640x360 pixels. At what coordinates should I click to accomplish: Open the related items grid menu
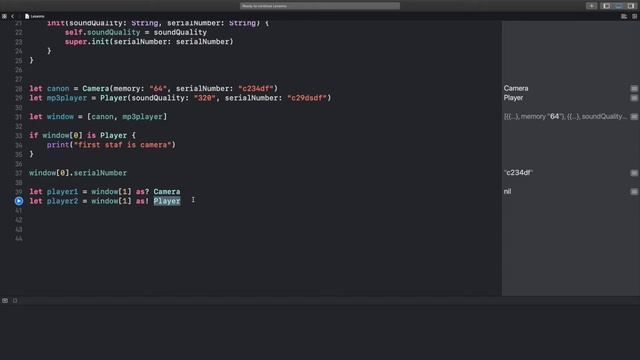tap(4, 16)
